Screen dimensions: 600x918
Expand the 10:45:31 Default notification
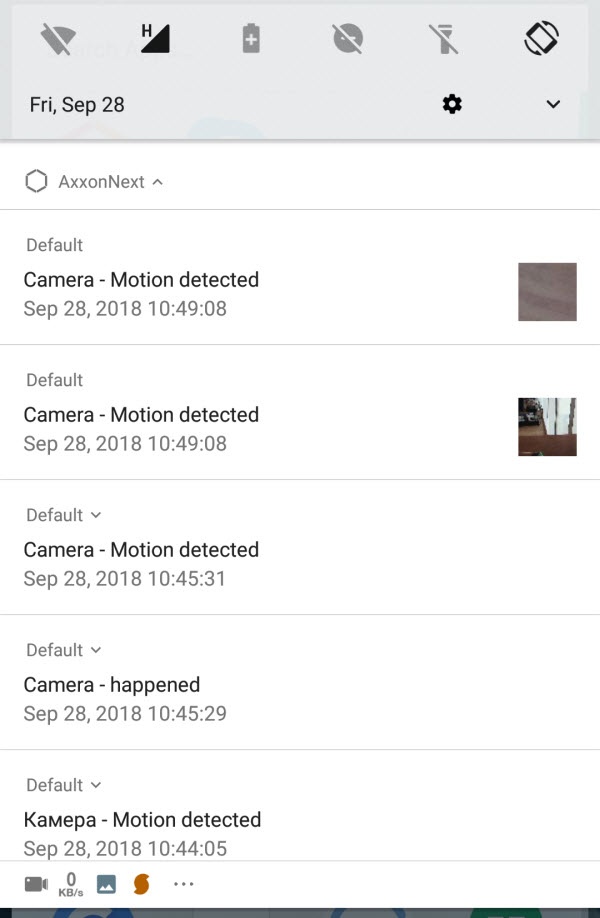(96, 515)
